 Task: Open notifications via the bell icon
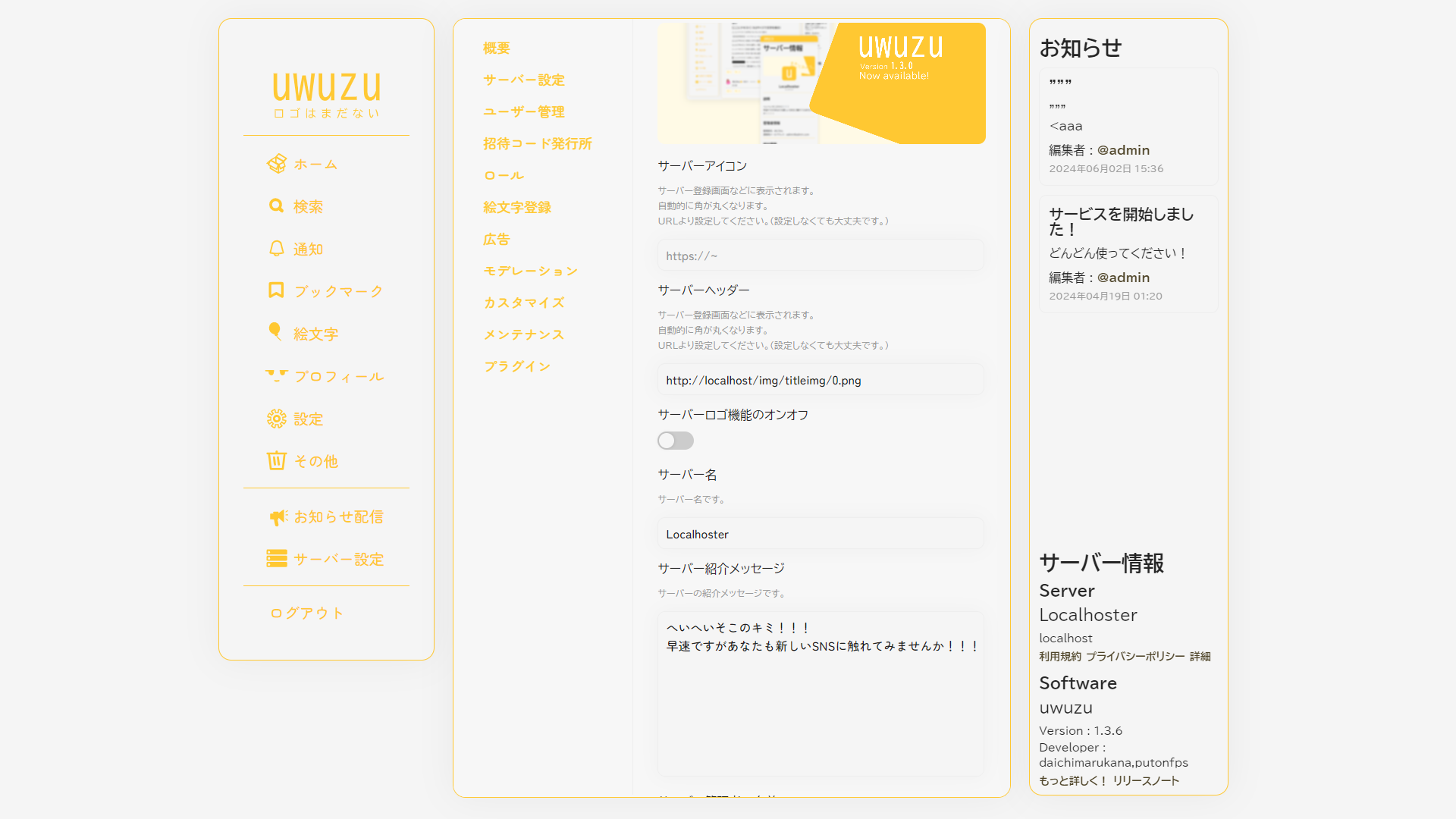(x=277, y=249)
